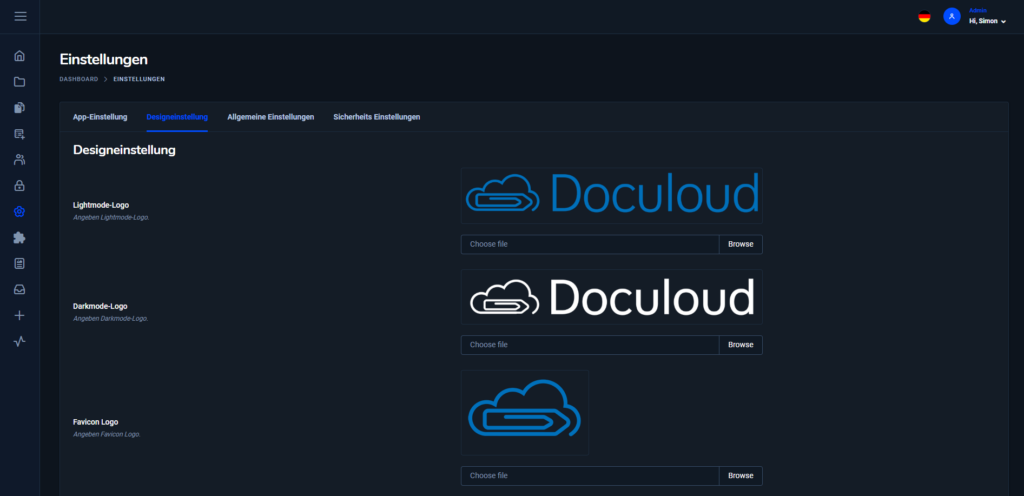Viewport: 1024px width, 496px height.
Task: Open the clipboard list sidebar icon
Action: point(20,263)
